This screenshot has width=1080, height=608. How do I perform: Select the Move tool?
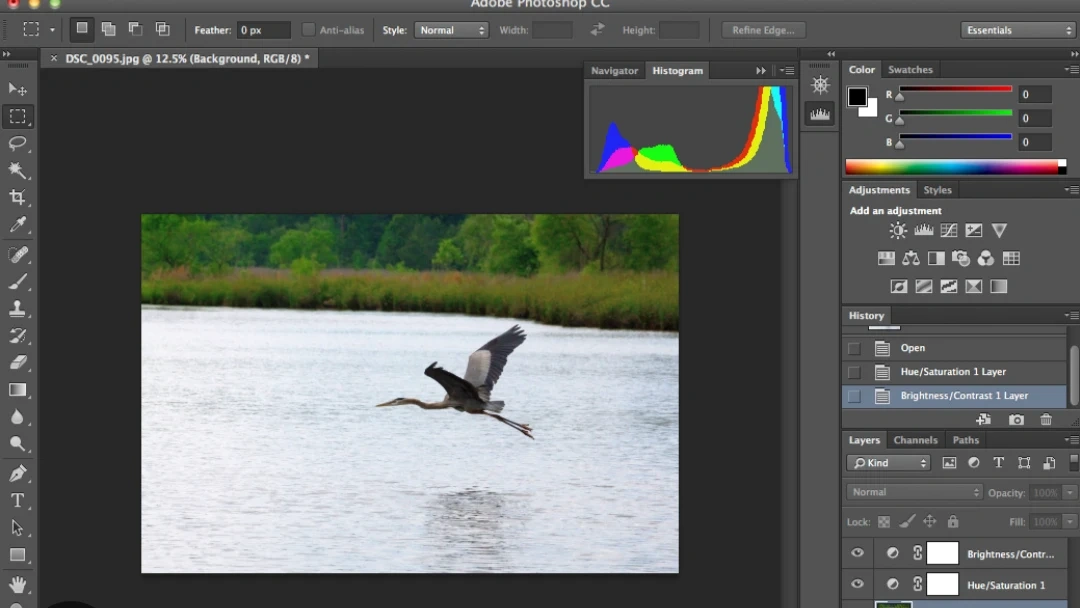click(x=17, y=89)
